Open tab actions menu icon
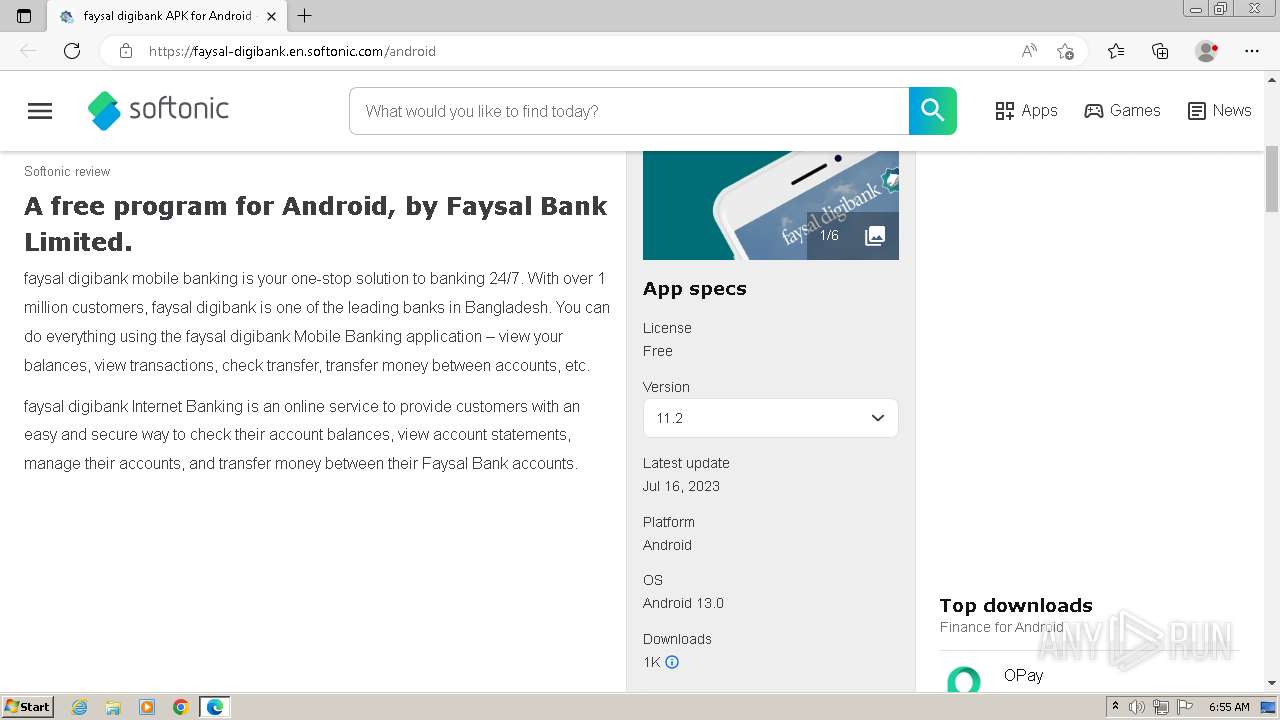 click(x=24, y=16)
